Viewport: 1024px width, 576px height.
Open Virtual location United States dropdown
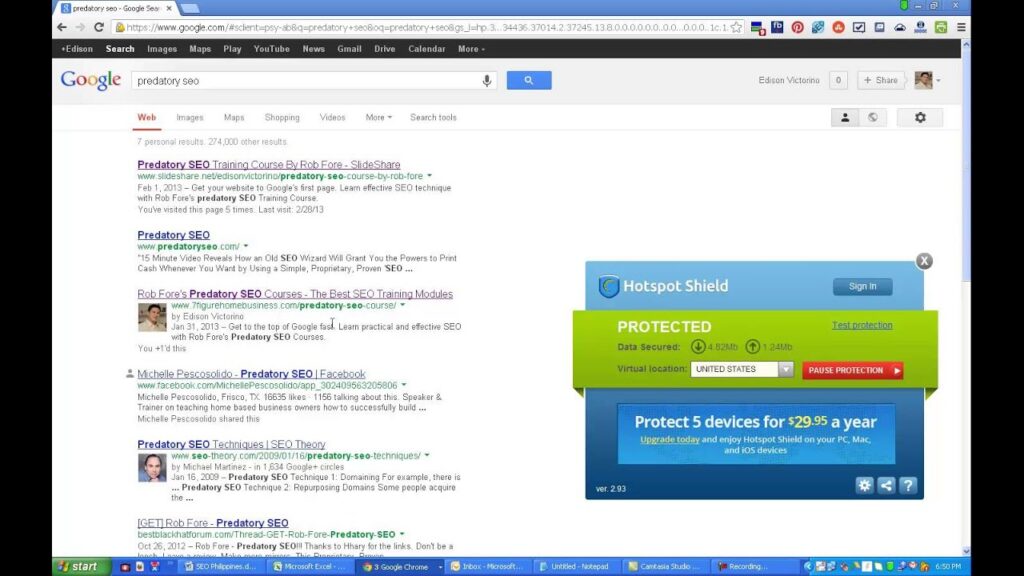[741, 369]
